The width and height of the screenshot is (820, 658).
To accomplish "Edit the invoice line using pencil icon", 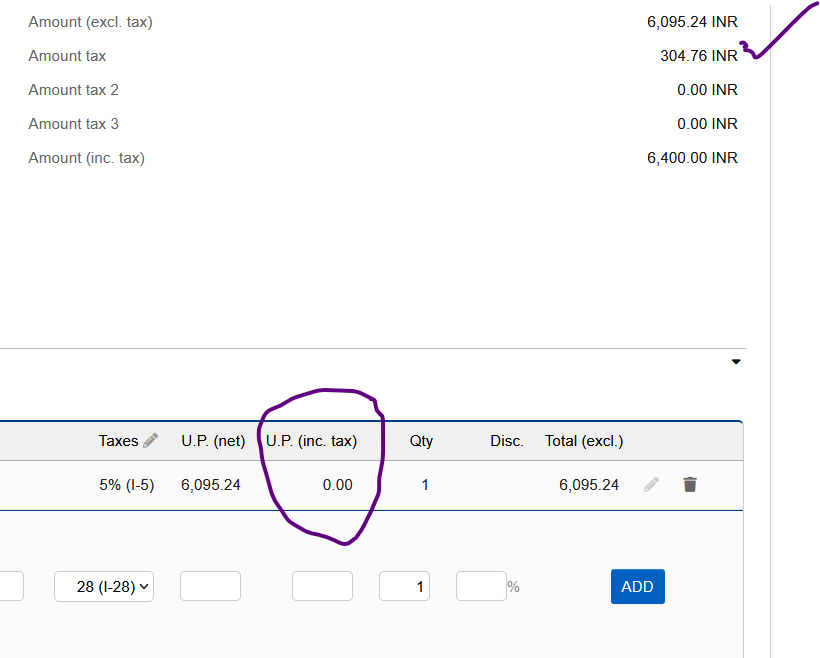I will [x=651, y=485].
